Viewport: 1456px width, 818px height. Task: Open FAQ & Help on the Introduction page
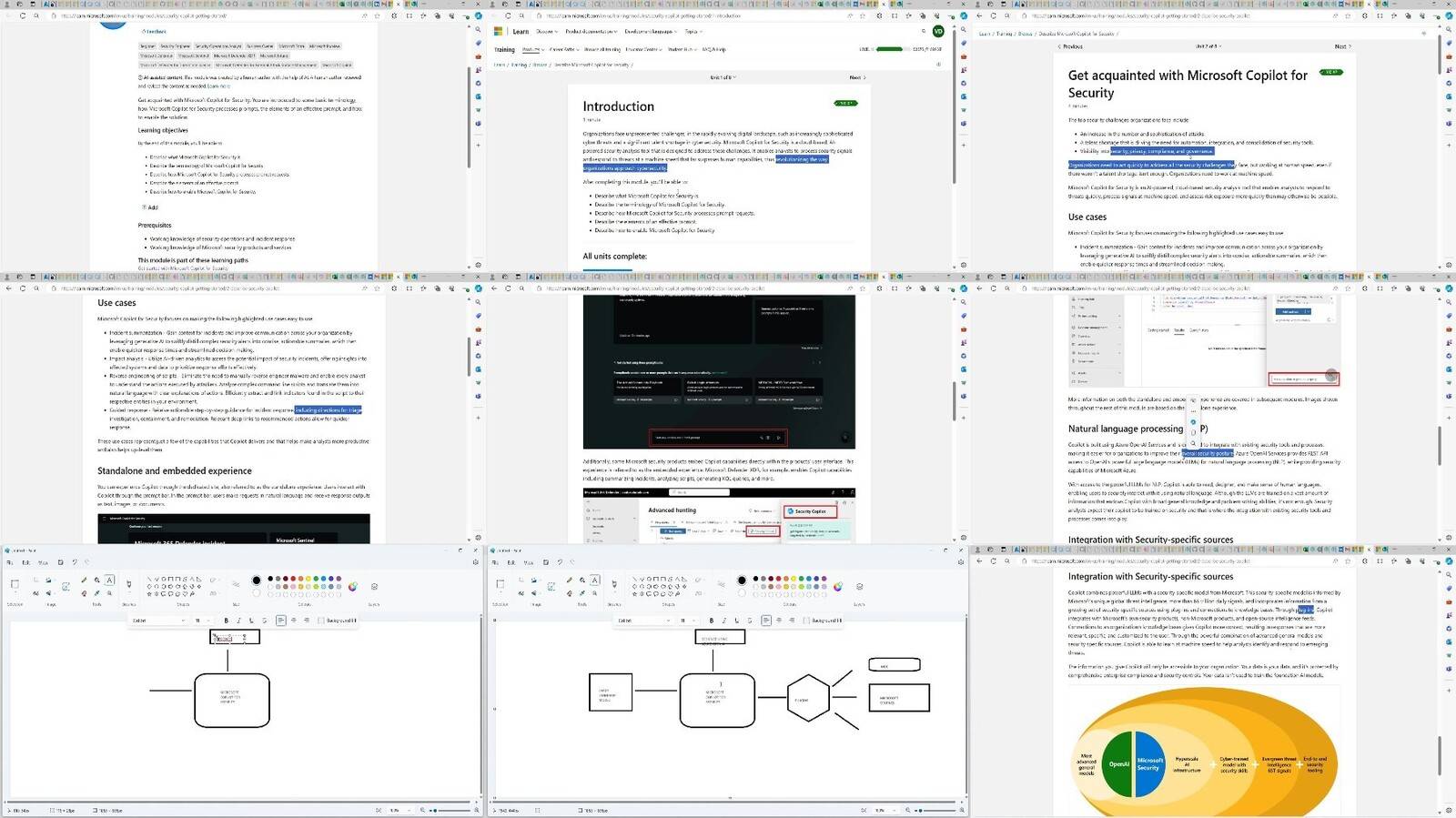point(714,49)
